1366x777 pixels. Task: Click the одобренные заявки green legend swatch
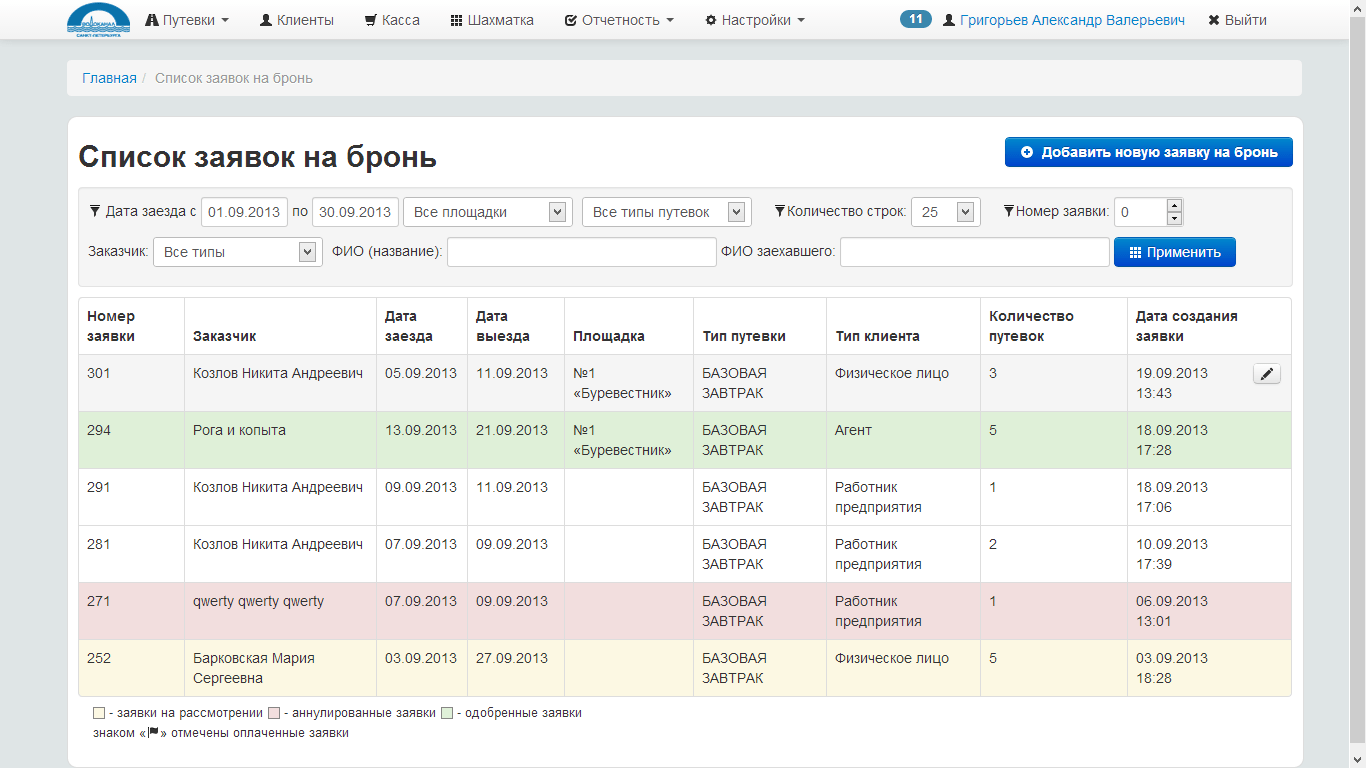click(x=446, y=714)
